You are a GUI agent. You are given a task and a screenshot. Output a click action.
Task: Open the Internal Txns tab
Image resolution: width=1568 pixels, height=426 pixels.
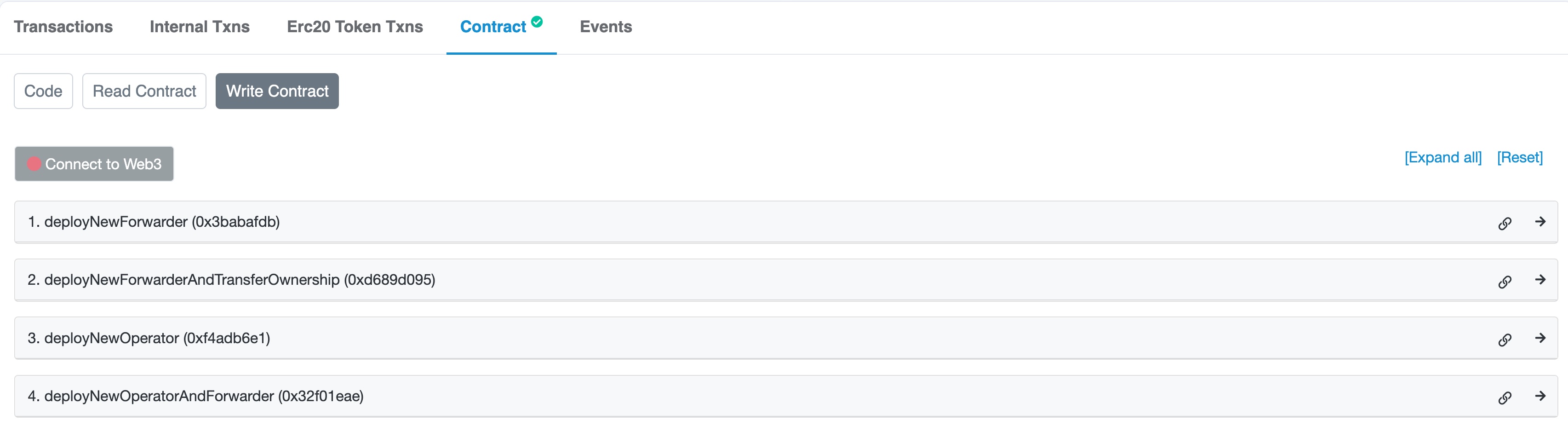pos(200,27)
